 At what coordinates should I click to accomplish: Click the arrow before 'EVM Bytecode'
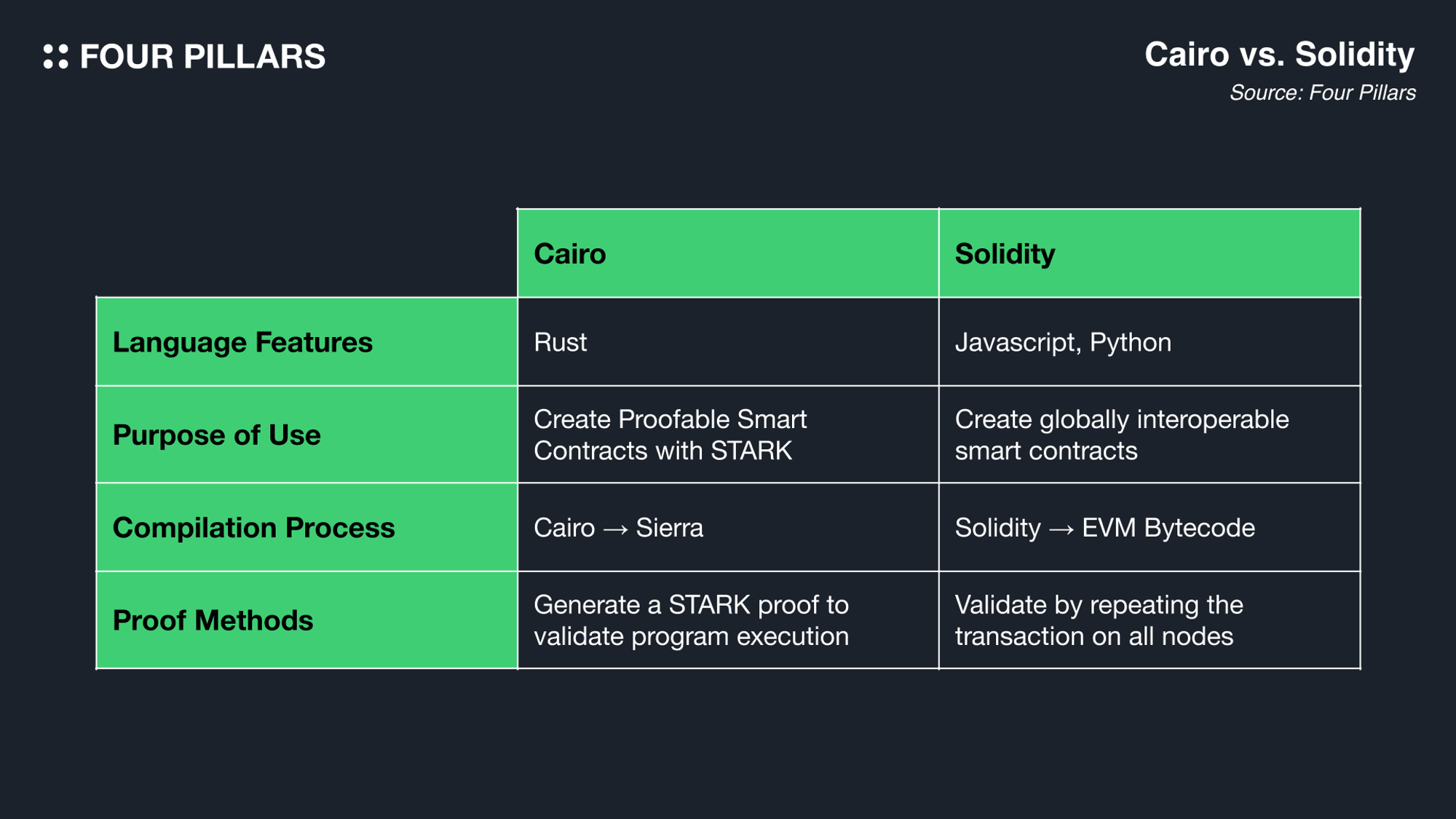click(1061, 529)
